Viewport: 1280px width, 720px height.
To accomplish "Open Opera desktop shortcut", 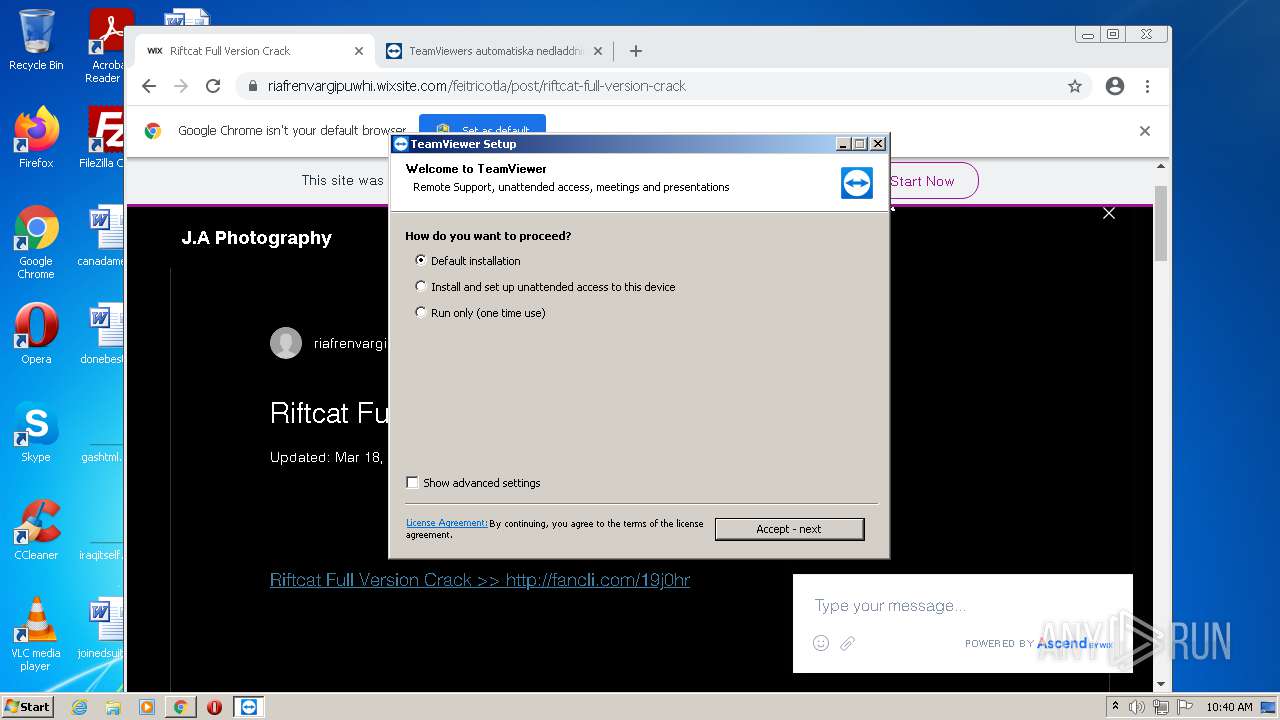I will (36, 334).
